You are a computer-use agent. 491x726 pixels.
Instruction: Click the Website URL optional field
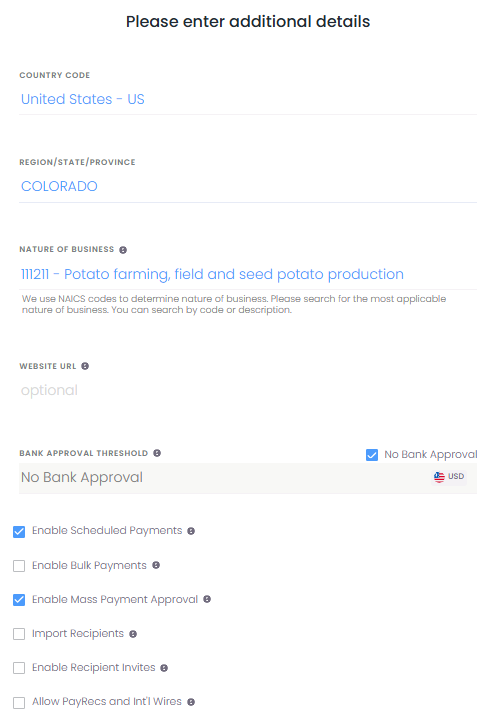[x=248, y=390]
